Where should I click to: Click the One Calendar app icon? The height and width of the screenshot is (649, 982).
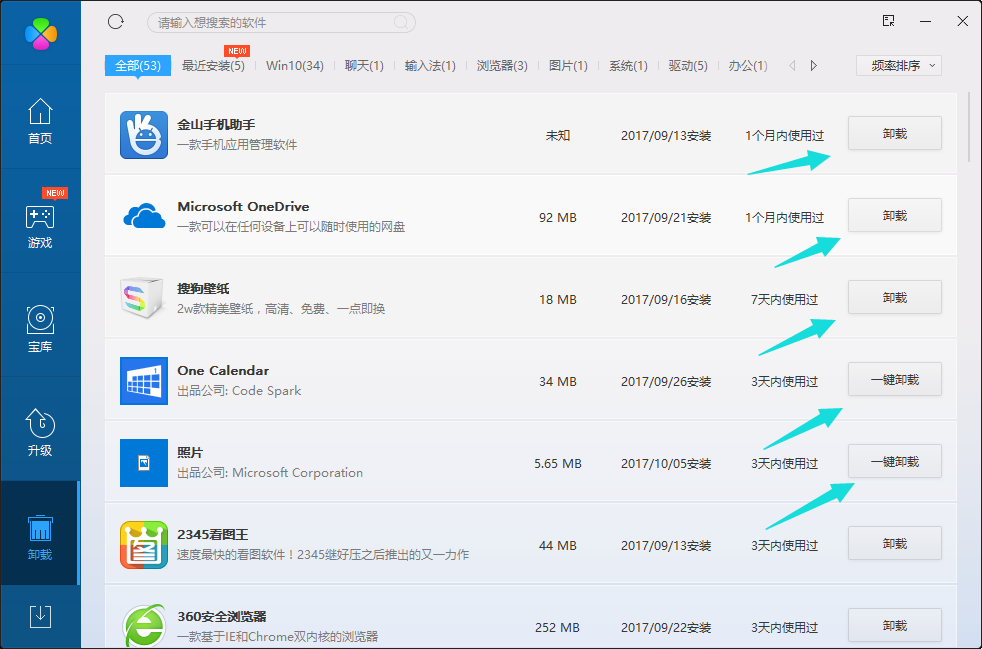[x=143, y=379]
